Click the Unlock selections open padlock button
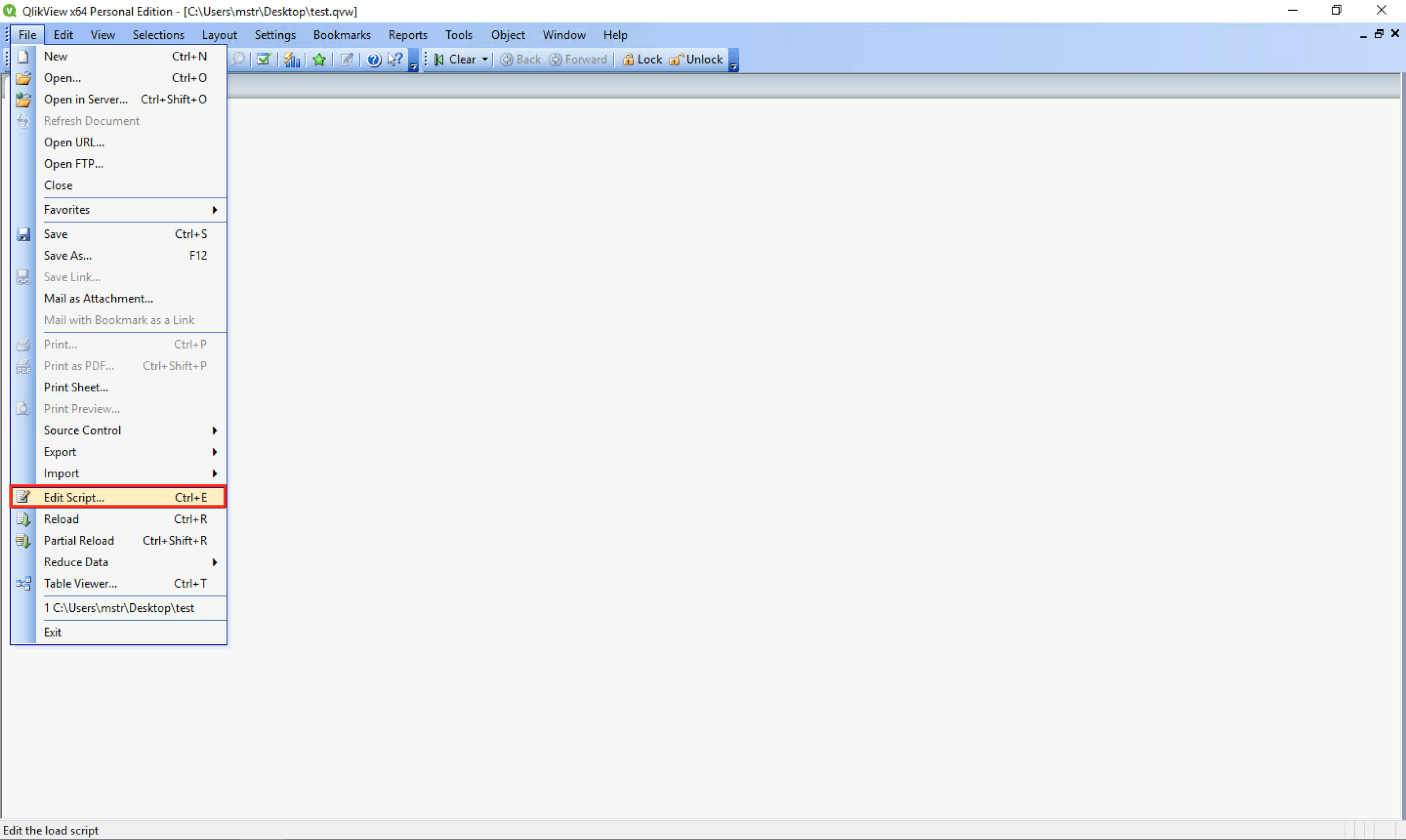 click(x=696, y=60)
